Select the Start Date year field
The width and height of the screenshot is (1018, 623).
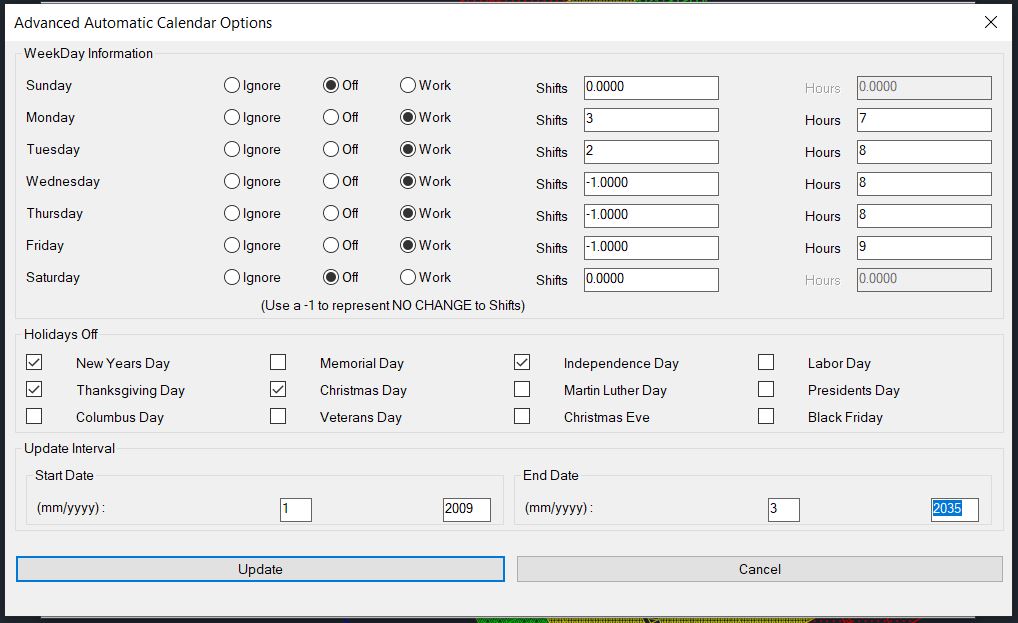click(x=464, y=509)
